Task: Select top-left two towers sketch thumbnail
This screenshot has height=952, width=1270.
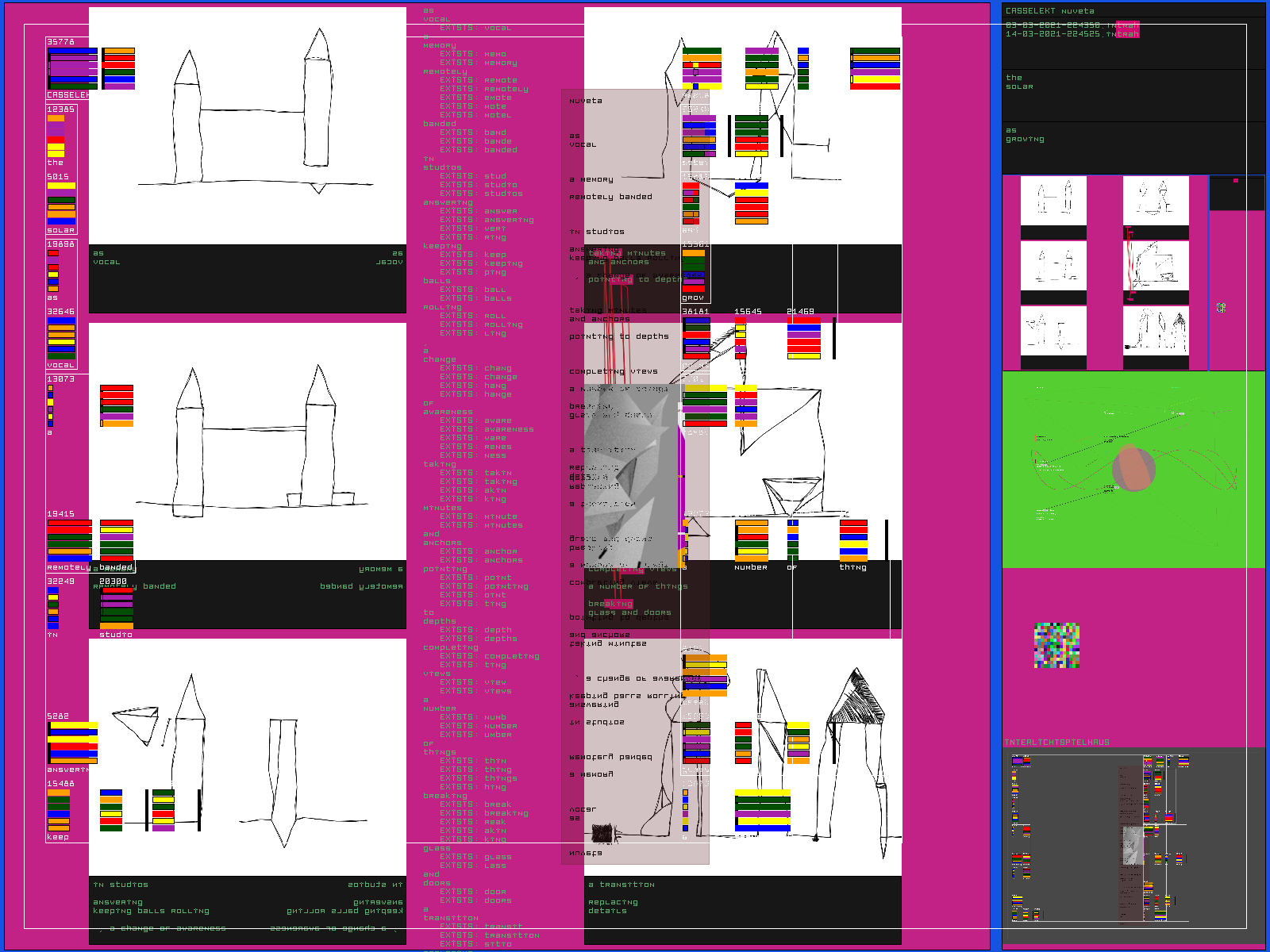Action: click(1053, 201)
